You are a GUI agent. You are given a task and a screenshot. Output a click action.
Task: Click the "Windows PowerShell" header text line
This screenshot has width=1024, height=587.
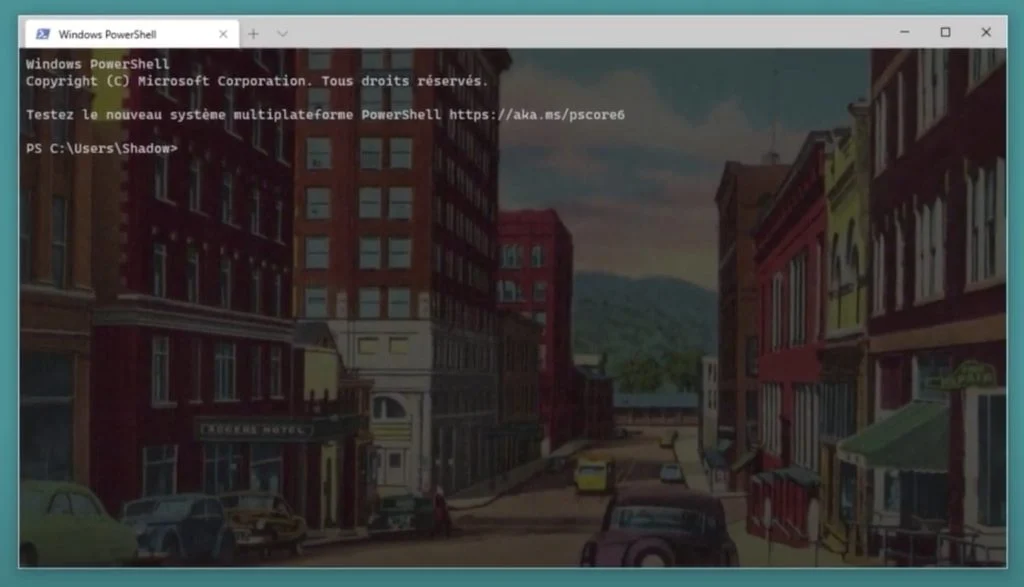click(97, 64)
